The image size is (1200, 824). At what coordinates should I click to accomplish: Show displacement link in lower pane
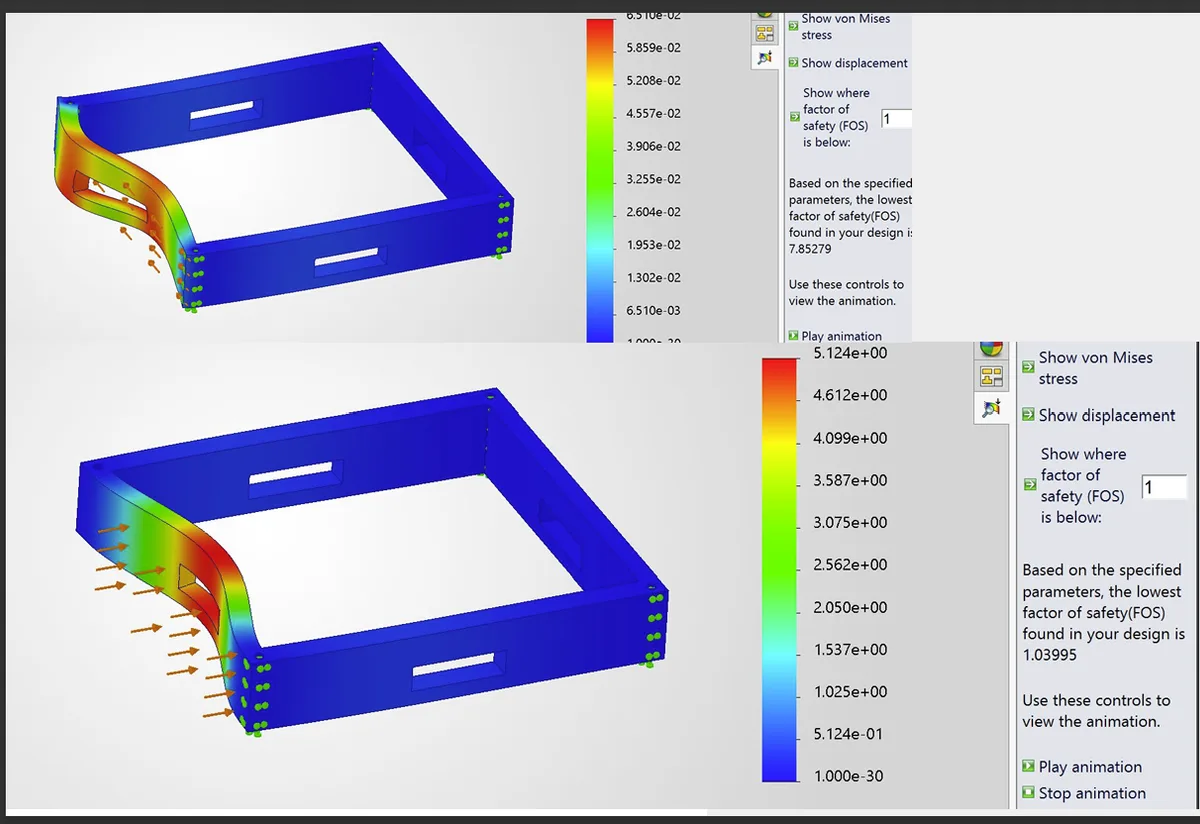[1107, 415]
